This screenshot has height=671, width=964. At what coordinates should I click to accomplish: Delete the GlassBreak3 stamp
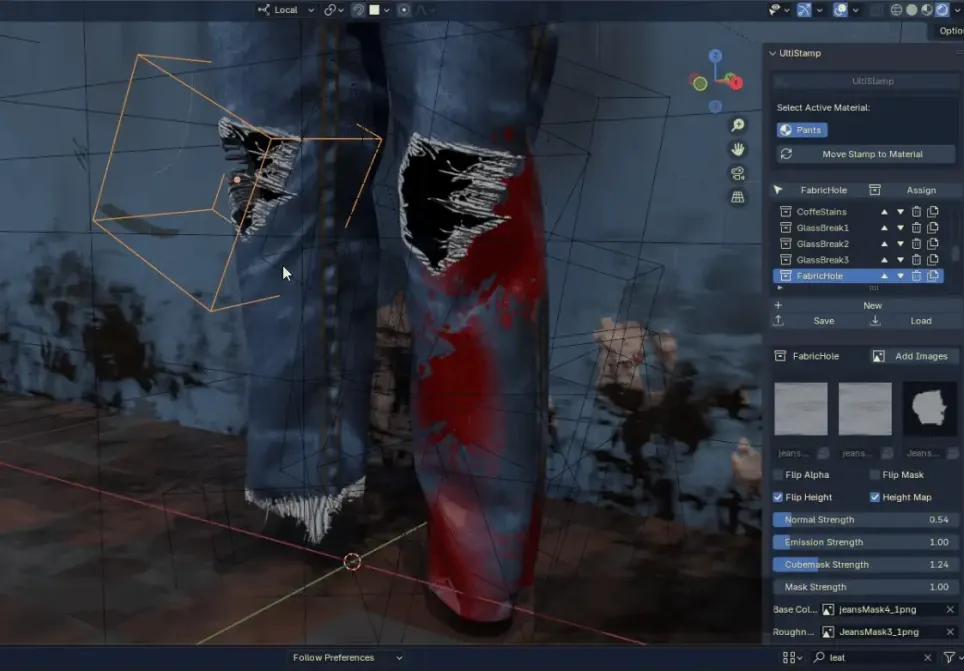point(916,260)
